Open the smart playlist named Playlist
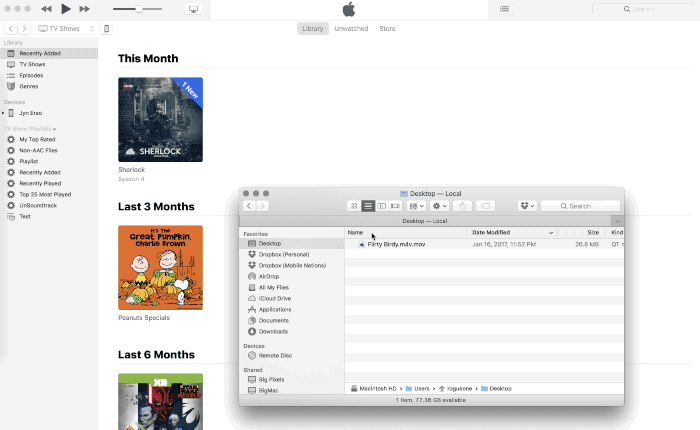 [x=49, y=161]
